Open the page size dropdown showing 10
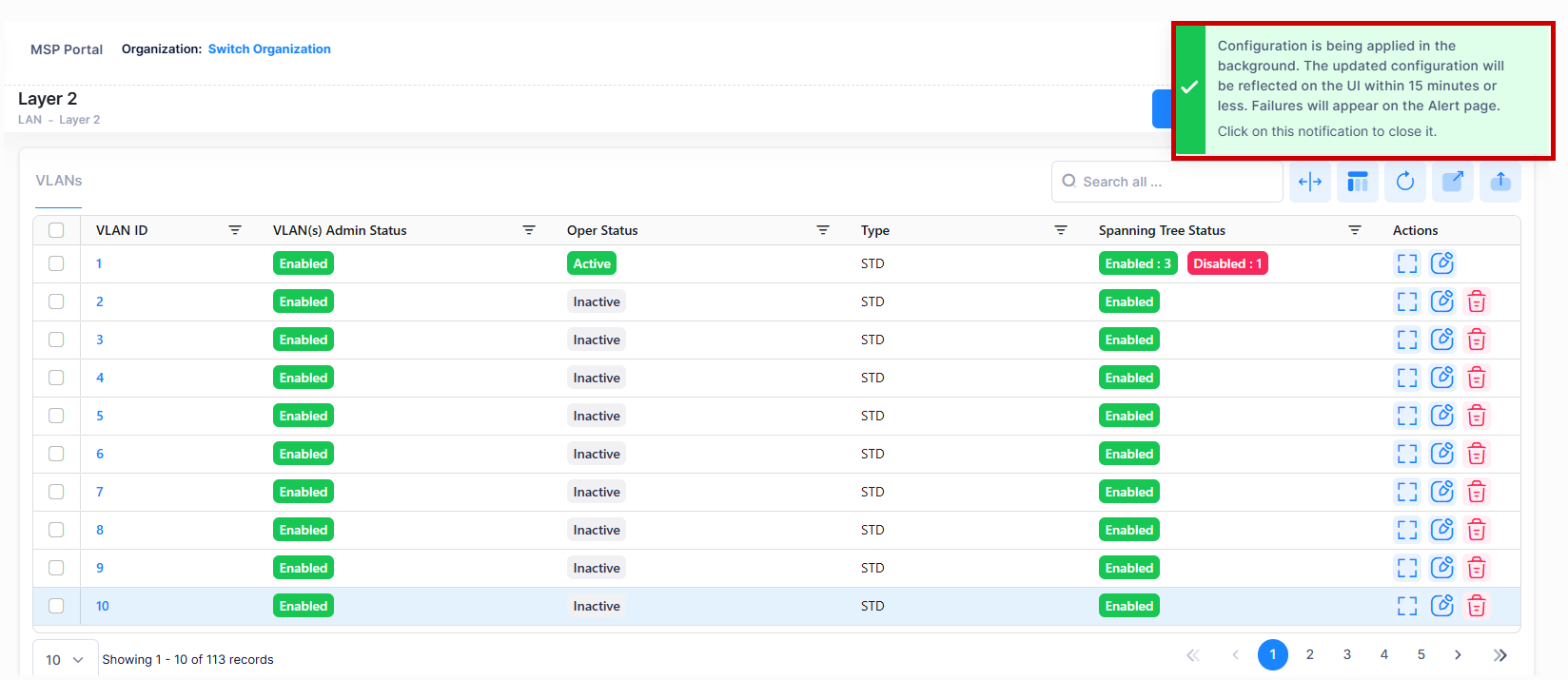1568x680 pixels. click(65, 659)
